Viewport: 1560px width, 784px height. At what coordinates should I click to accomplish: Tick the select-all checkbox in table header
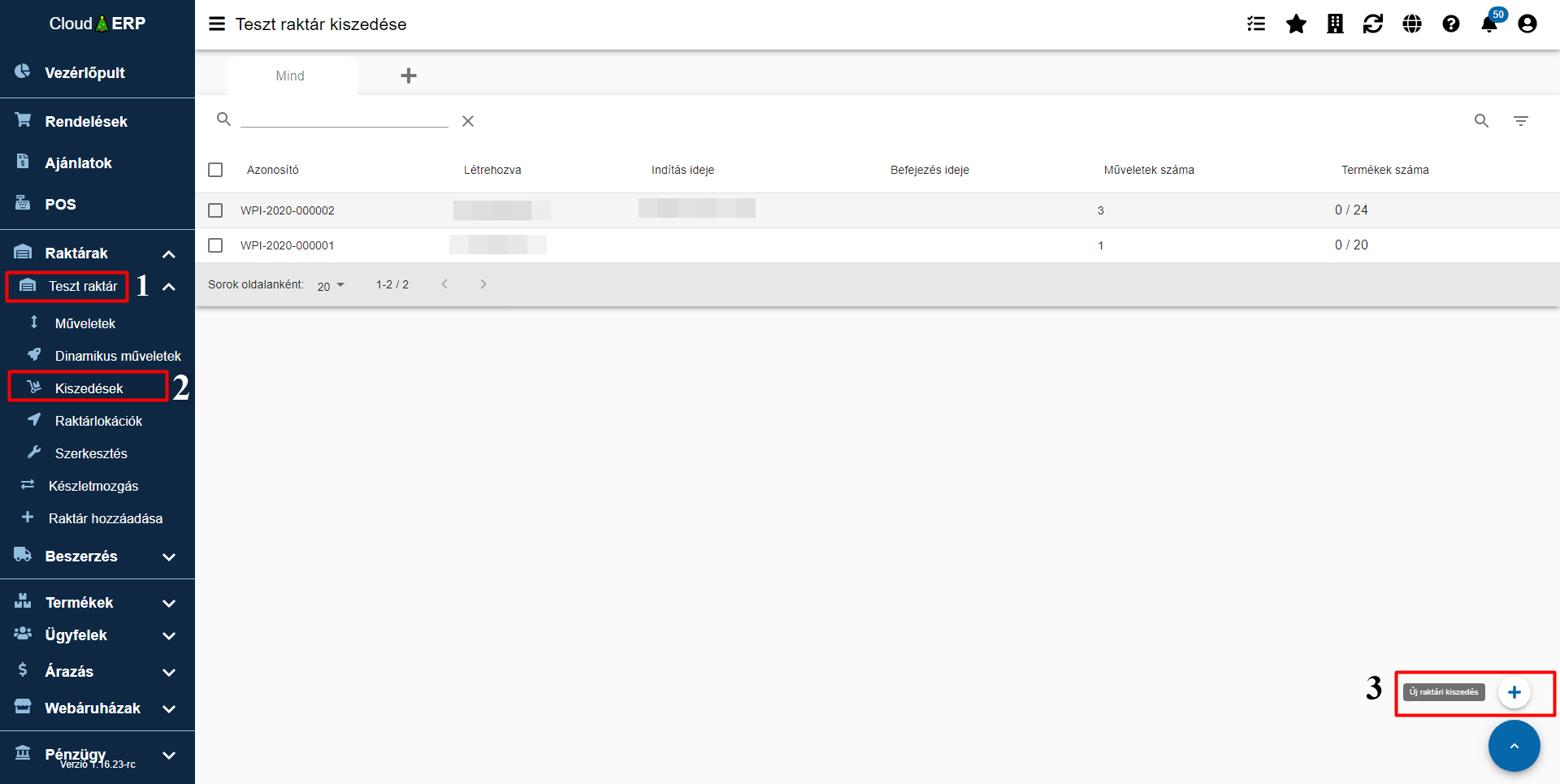point(215,170)
